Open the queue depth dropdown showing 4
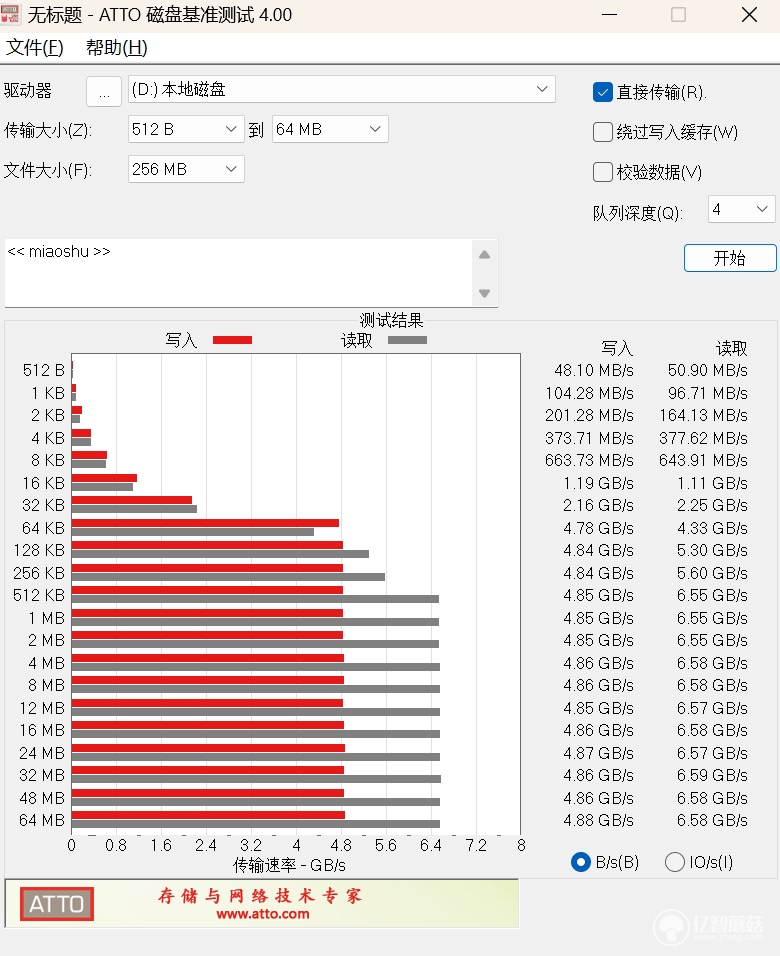This screenshot has width=780, height=956. point(742,209)
